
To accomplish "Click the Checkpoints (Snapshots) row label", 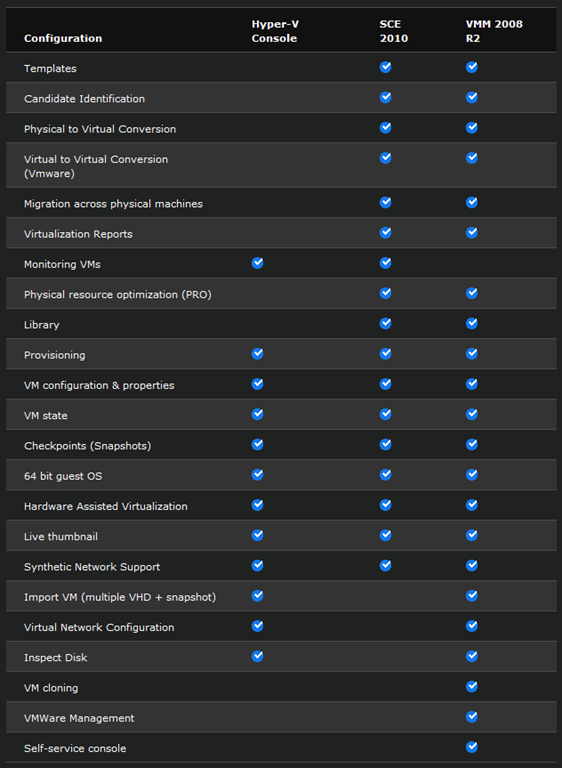I will point(88,446).
